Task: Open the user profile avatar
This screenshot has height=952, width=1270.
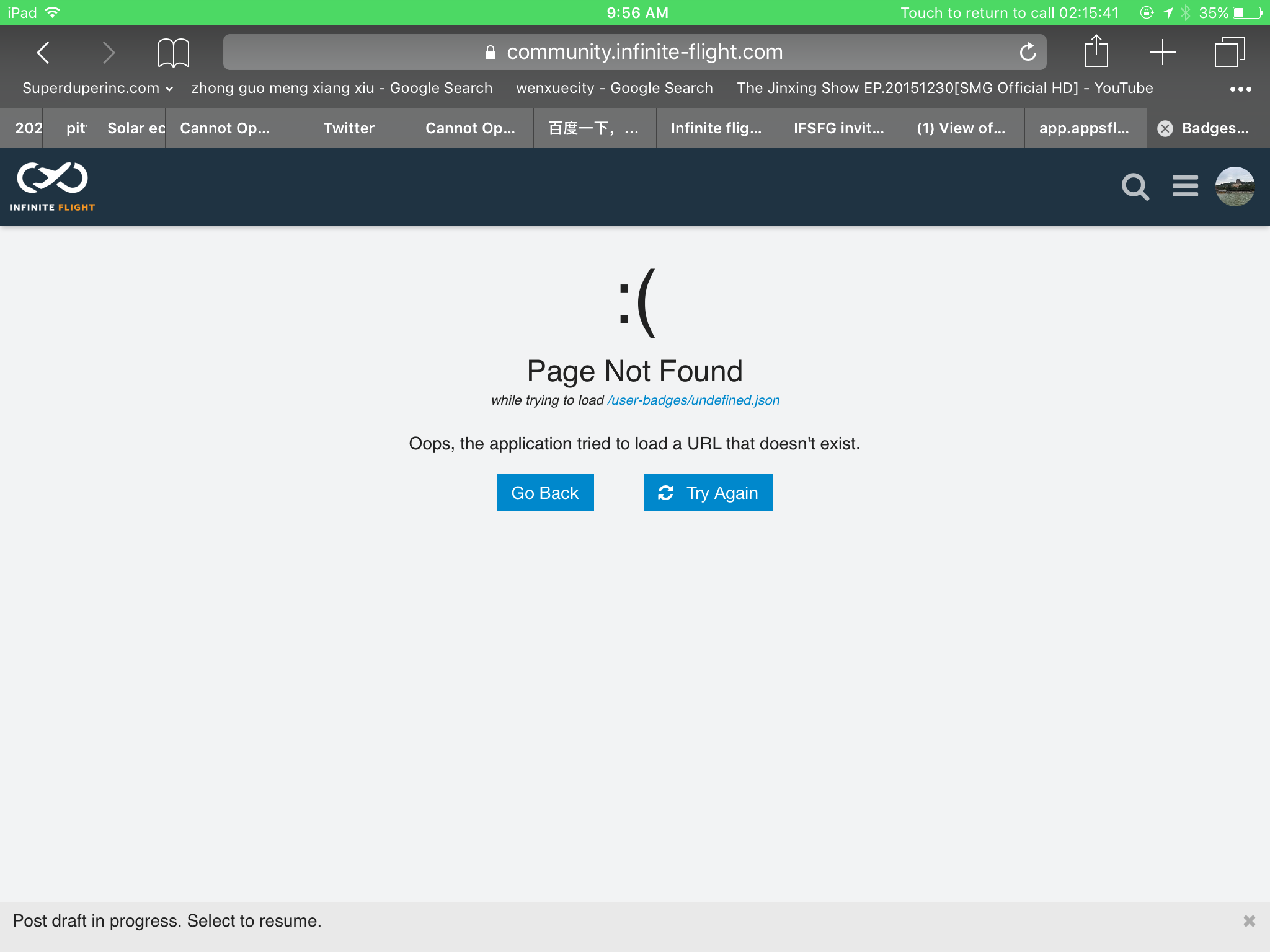Action: click(x=1235, y=186)
